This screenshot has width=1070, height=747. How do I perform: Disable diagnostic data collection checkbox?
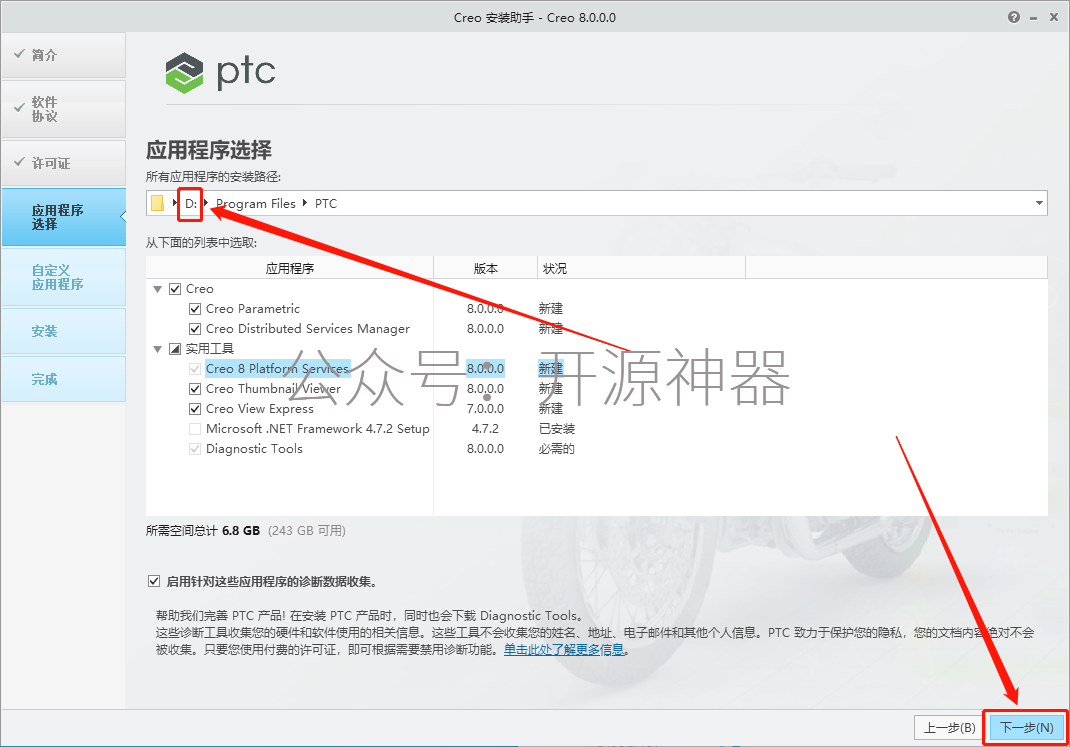tap(154, 581)
